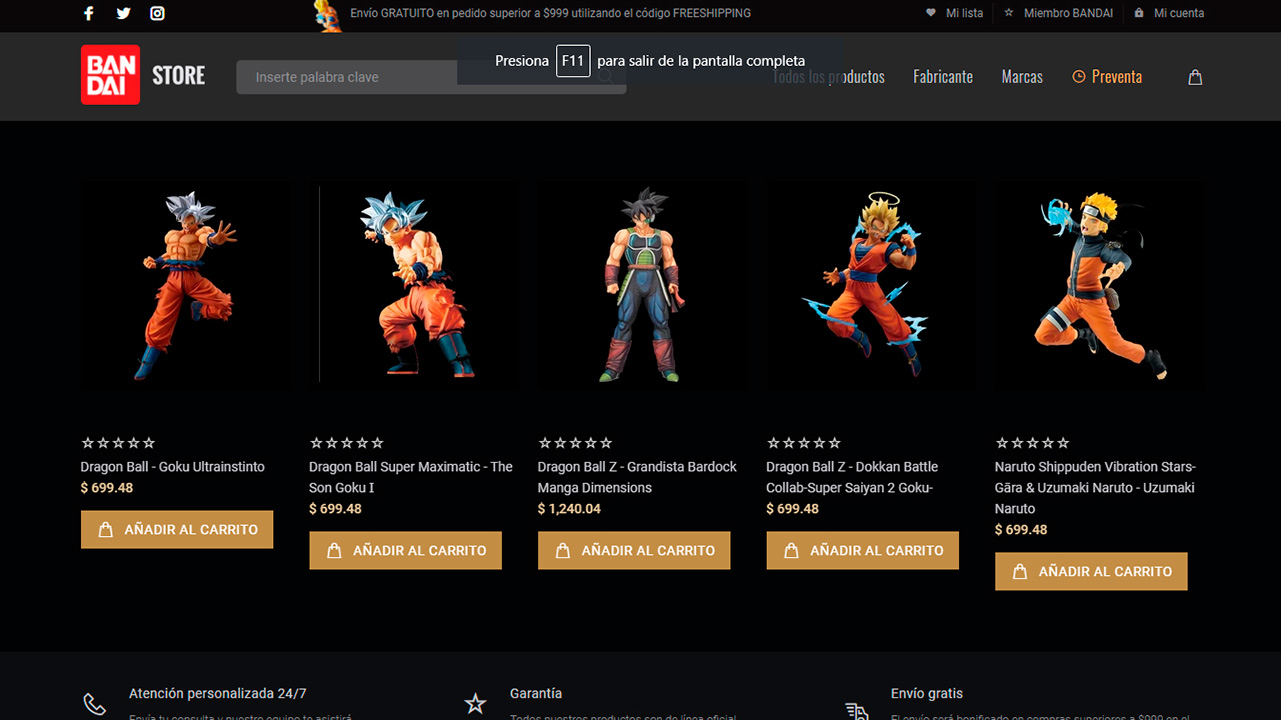
Task: View Goku Ultrainstinto figure image
Action: (x=187, y=284)
